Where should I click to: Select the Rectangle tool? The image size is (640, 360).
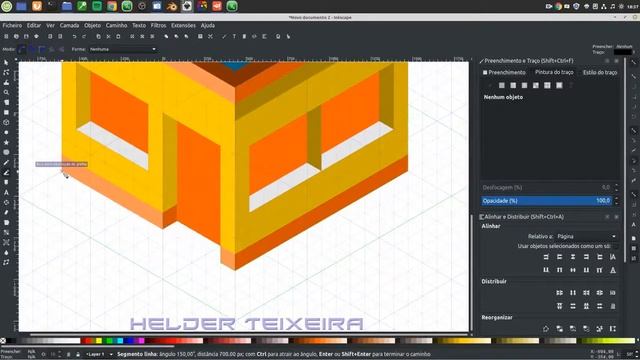(6, 113)
